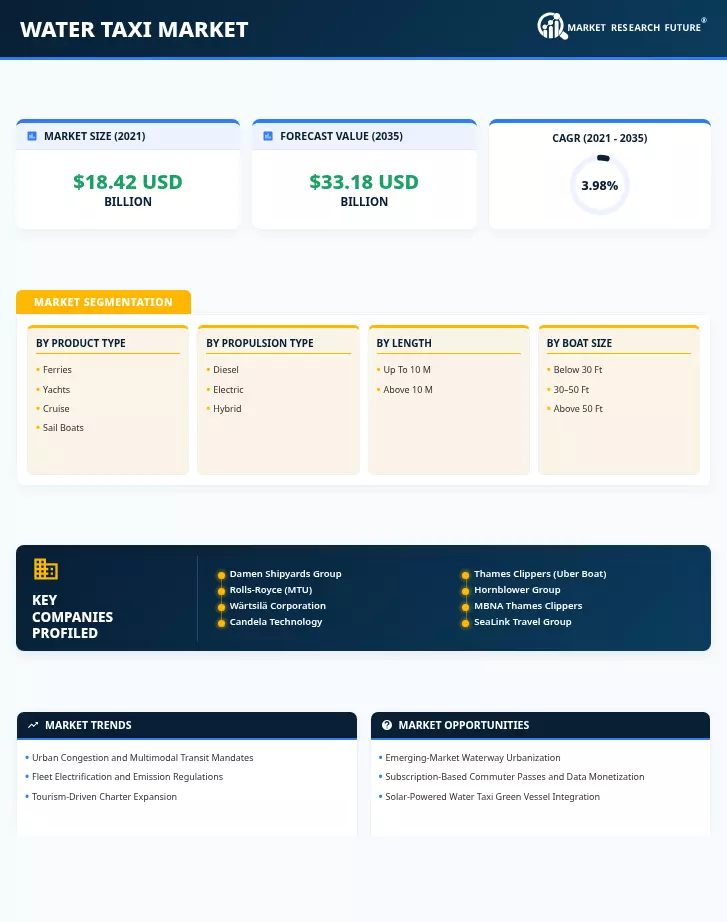The height and width of the screenshot is (922, 727).
Task: Click the CAGR (2021 - 2035) heading
Action: click(x=599, y=138)
